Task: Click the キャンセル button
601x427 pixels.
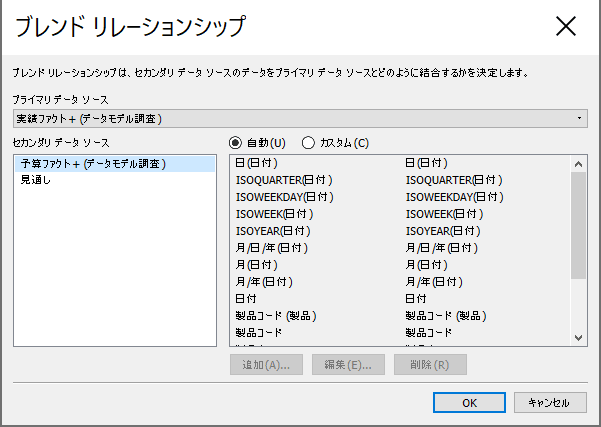Action: click(x=550, y=402)
